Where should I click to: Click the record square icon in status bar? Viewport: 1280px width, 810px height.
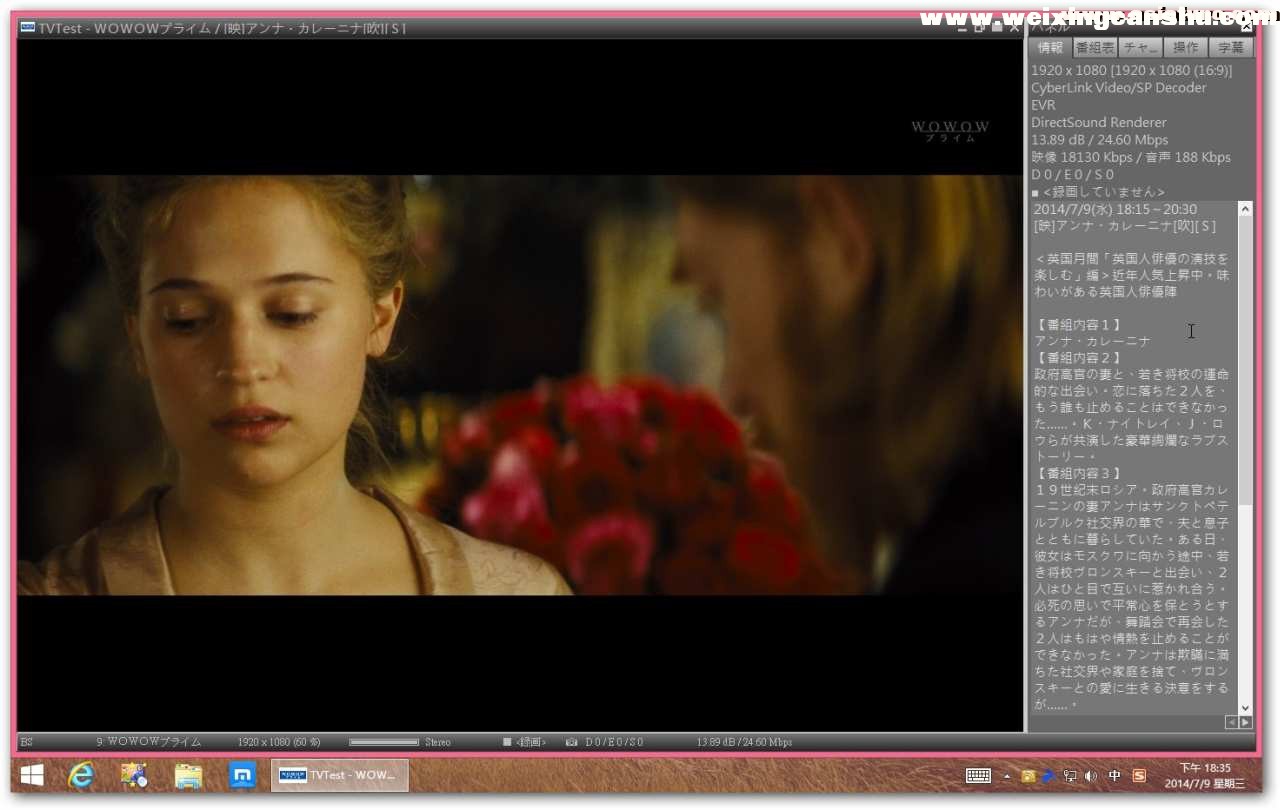tap(507, 742)
